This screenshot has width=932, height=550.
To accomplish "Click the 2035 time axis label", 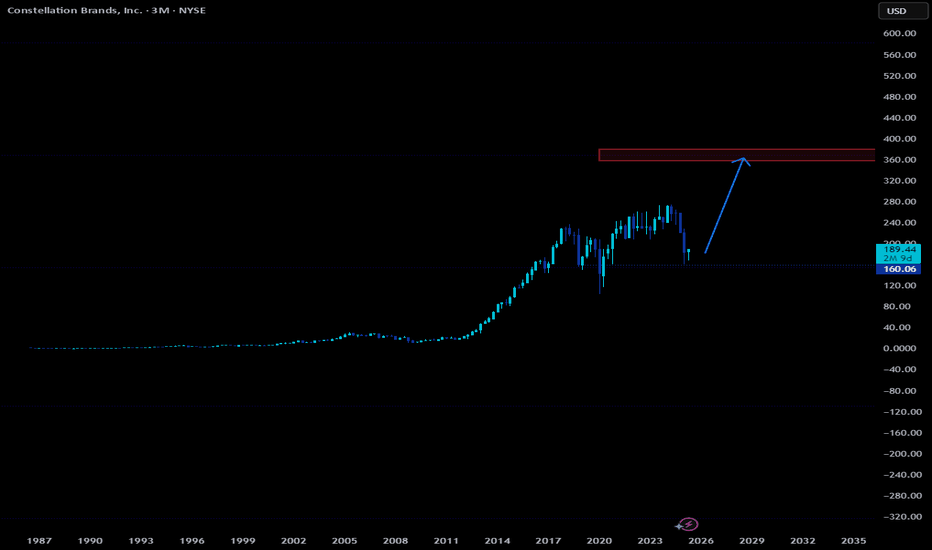I will [854, 540].
